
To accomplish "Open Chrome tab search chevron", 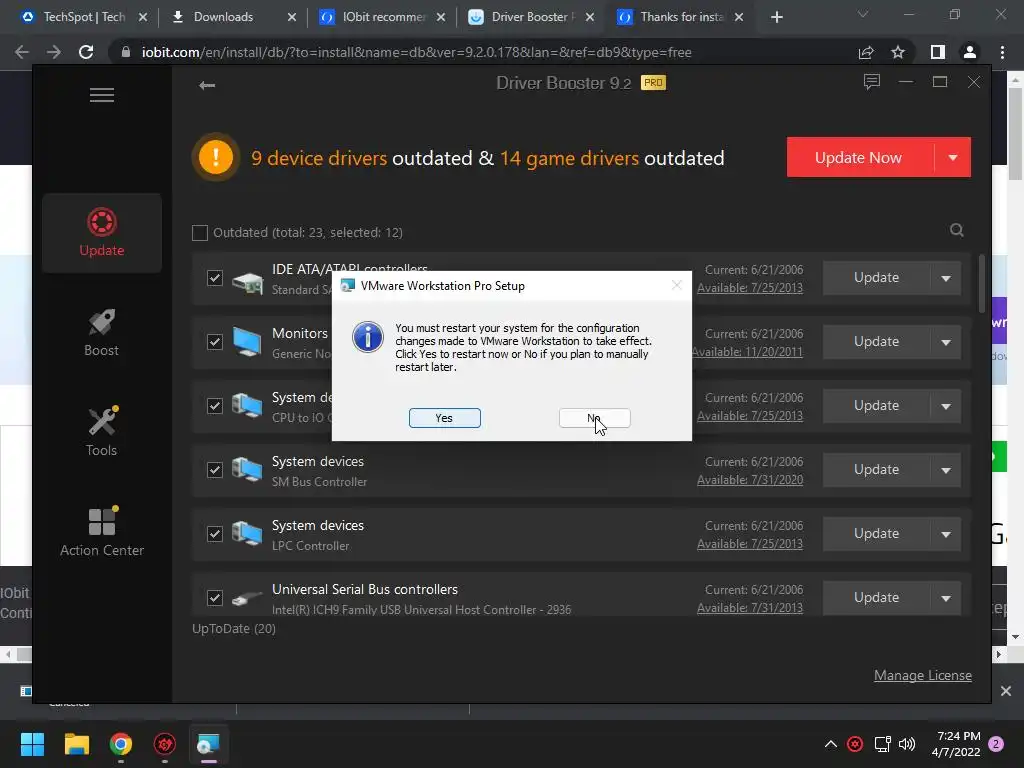I will tap(863, 14).
